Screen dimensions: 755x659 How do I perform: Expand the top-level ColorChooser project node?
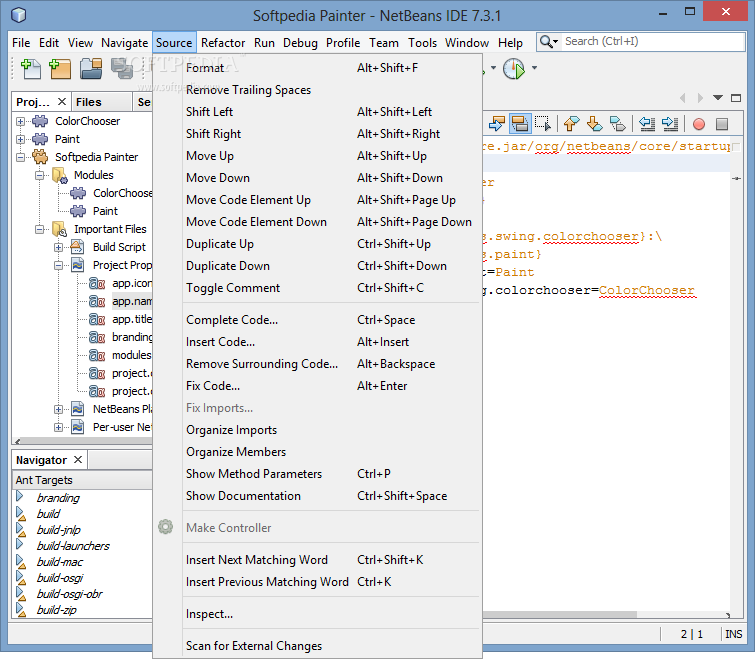coord(20,121)
